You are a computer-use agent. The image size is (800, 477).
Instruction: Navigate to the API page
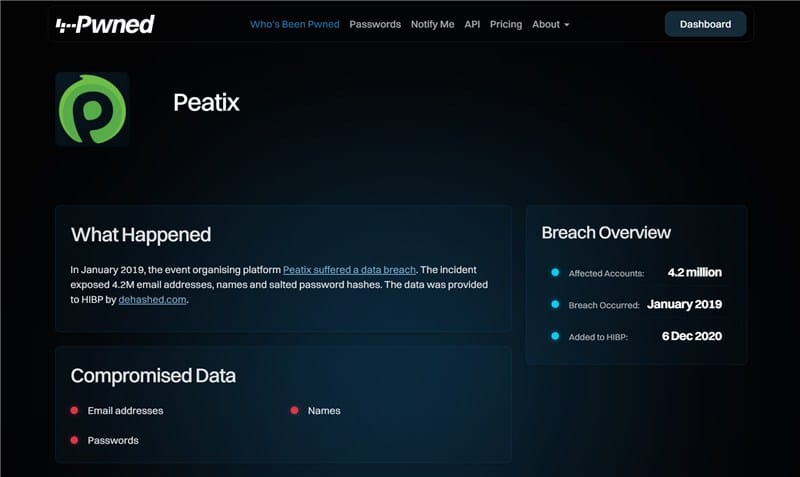[x=472, y=24]
